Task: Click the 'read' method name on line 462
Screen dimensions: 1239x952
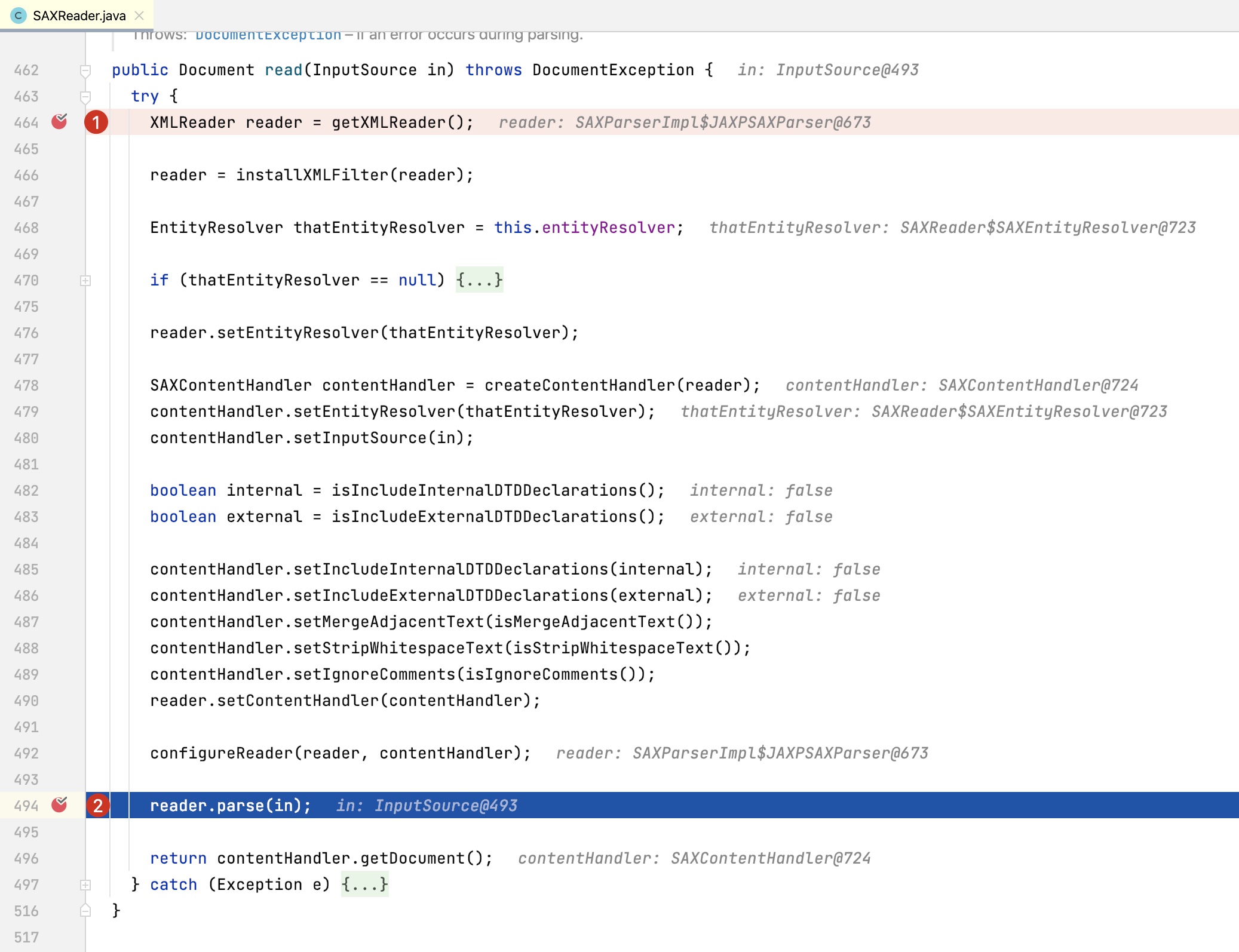Action: click(x=283, y=70)
